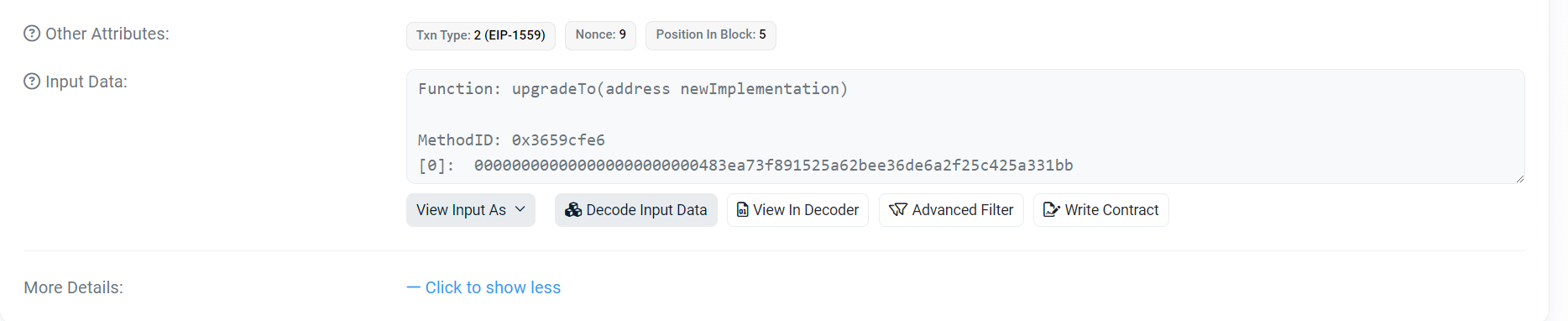Click the Txn Type 2 (EIP-1559) badge
This screenshot has width=1568, height=321.
481,35
